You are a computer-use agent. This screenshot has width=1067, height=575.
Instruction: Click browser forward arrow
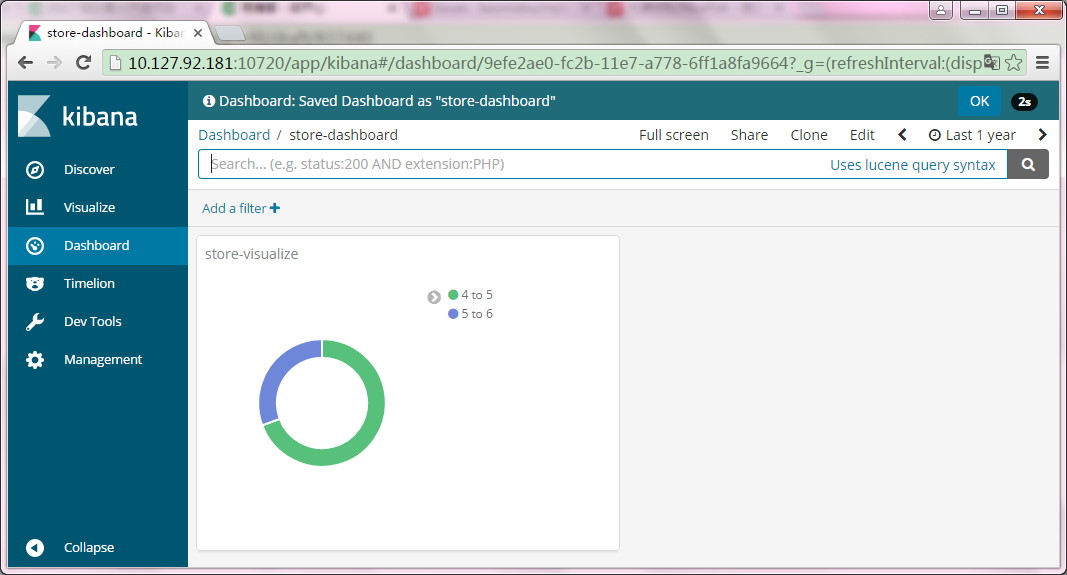(54, 63)
